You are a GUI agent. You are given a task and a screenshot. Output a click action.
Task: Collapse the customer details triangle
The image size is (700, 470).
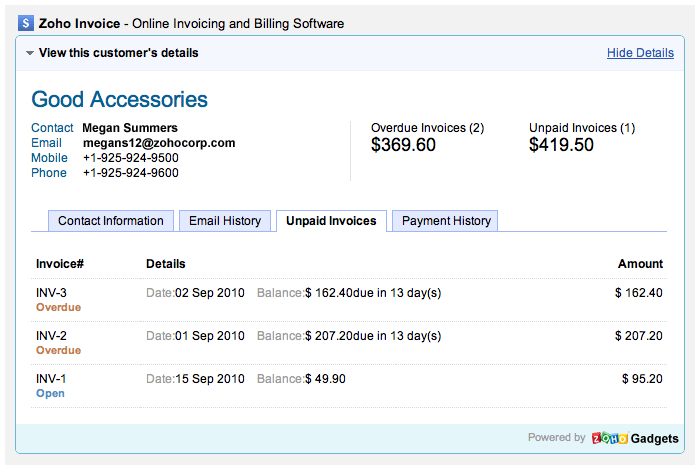pyautogui.click(x=30, y=53)
